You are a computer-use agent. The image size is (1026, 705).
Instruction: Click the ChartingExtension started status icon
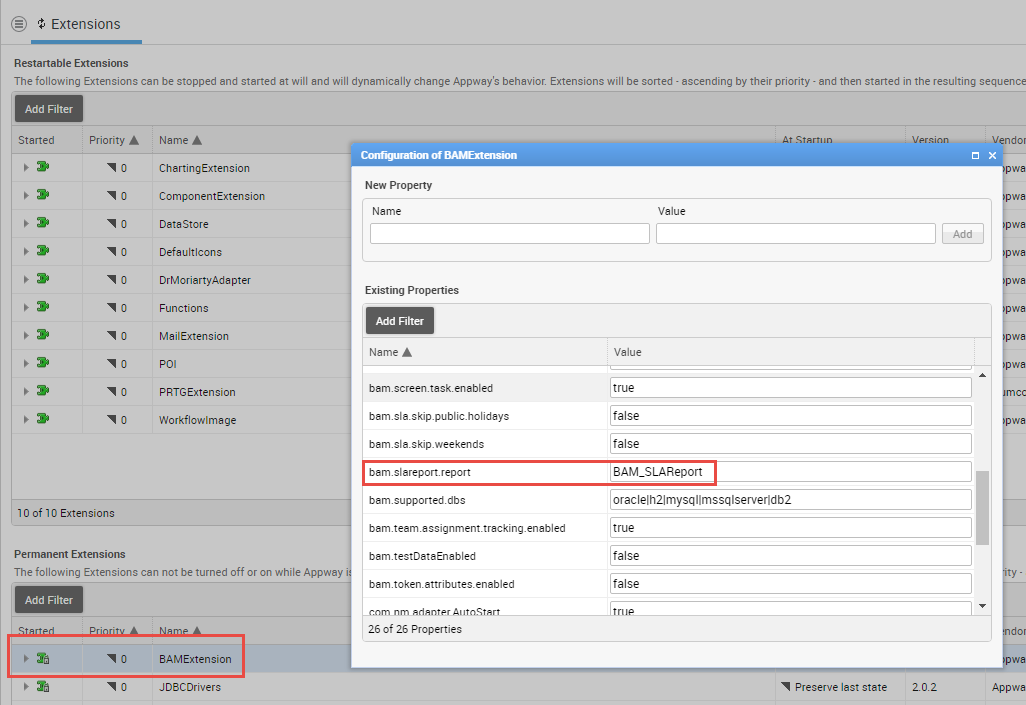(43, 168)
